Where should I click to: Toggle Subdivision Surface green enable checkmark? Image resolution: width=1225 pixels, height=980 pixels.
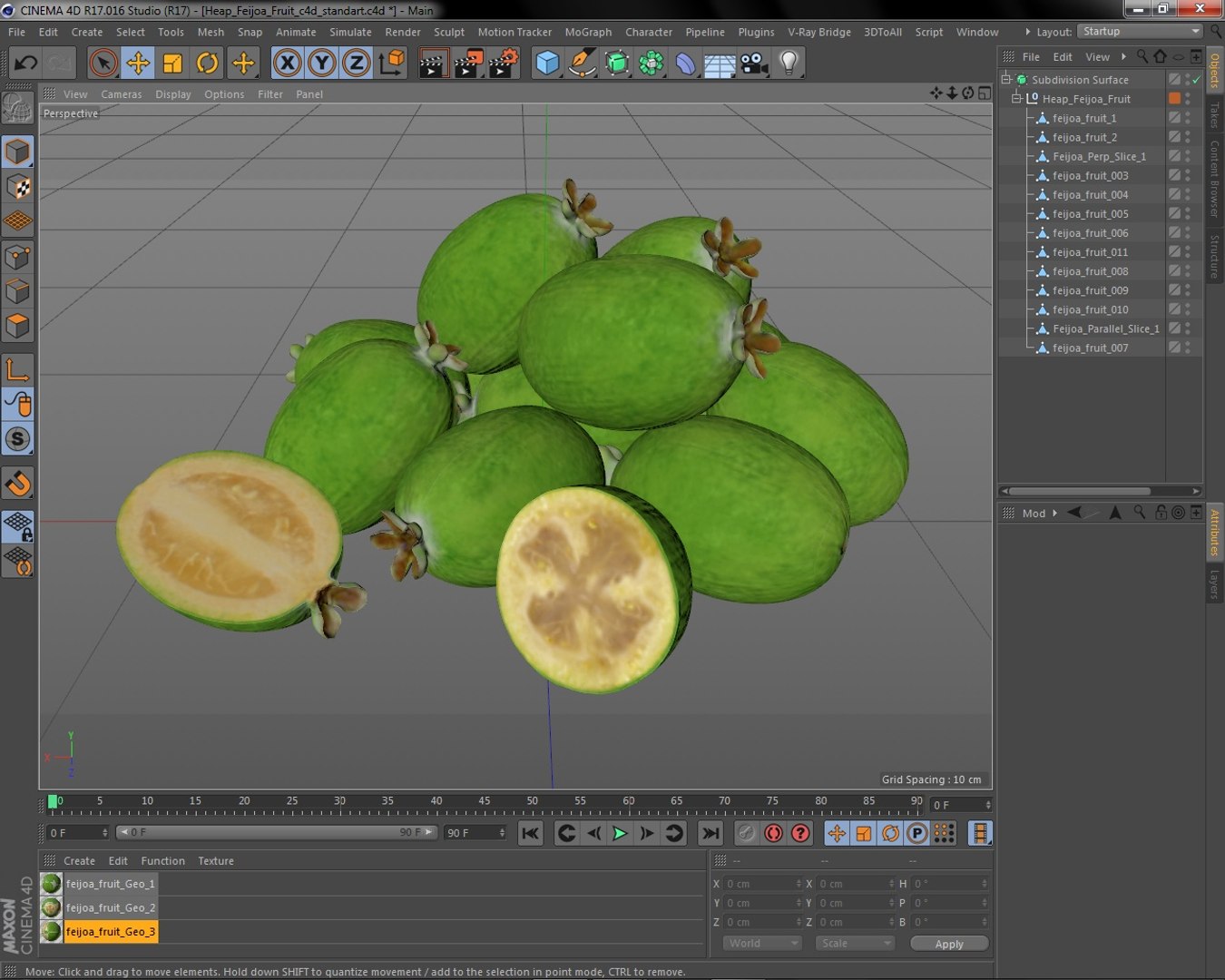coord(1196,80)
